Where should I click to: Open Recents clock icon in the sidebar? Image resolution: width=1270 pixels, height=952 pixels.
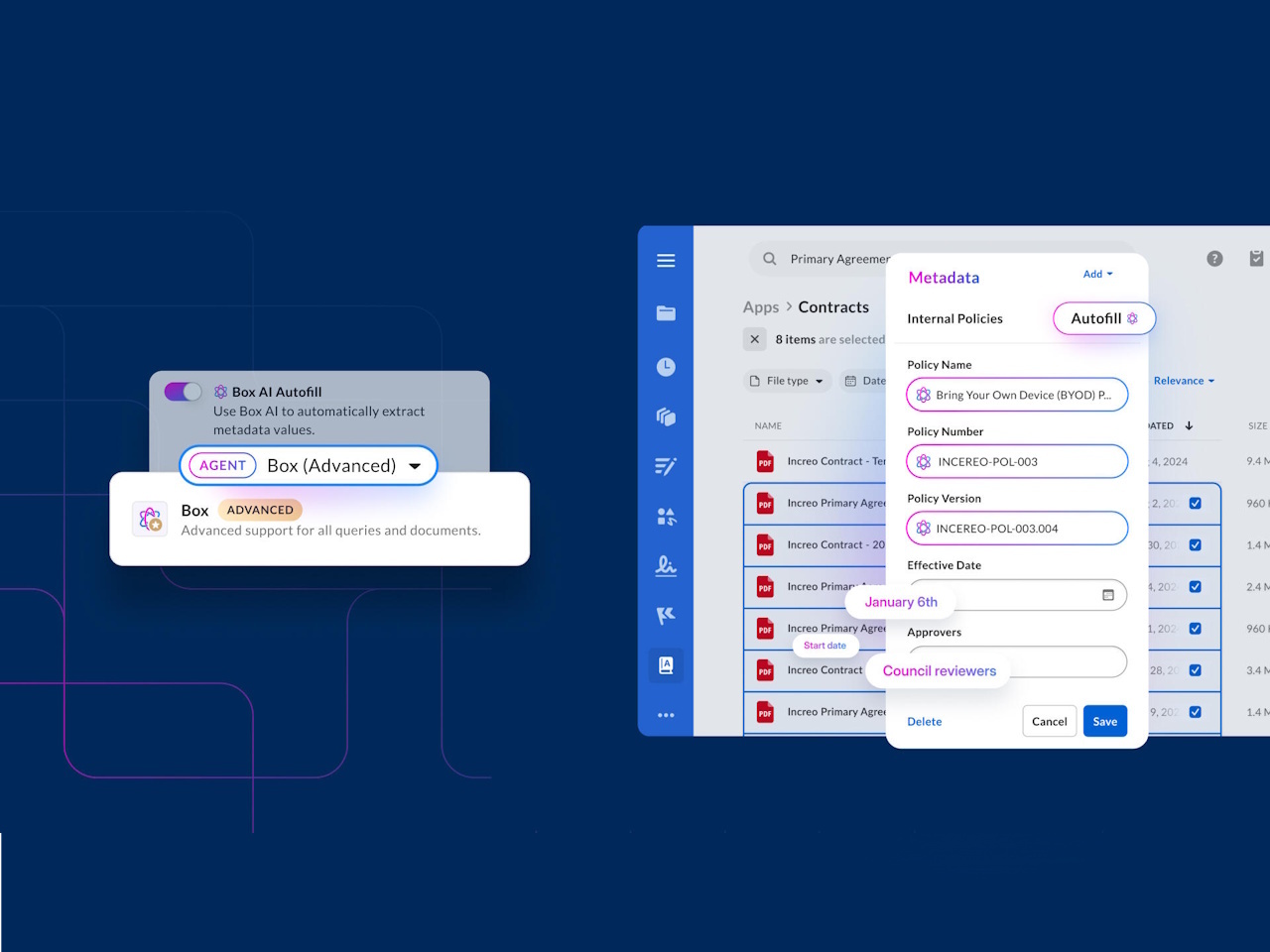[x=666, y=367]
